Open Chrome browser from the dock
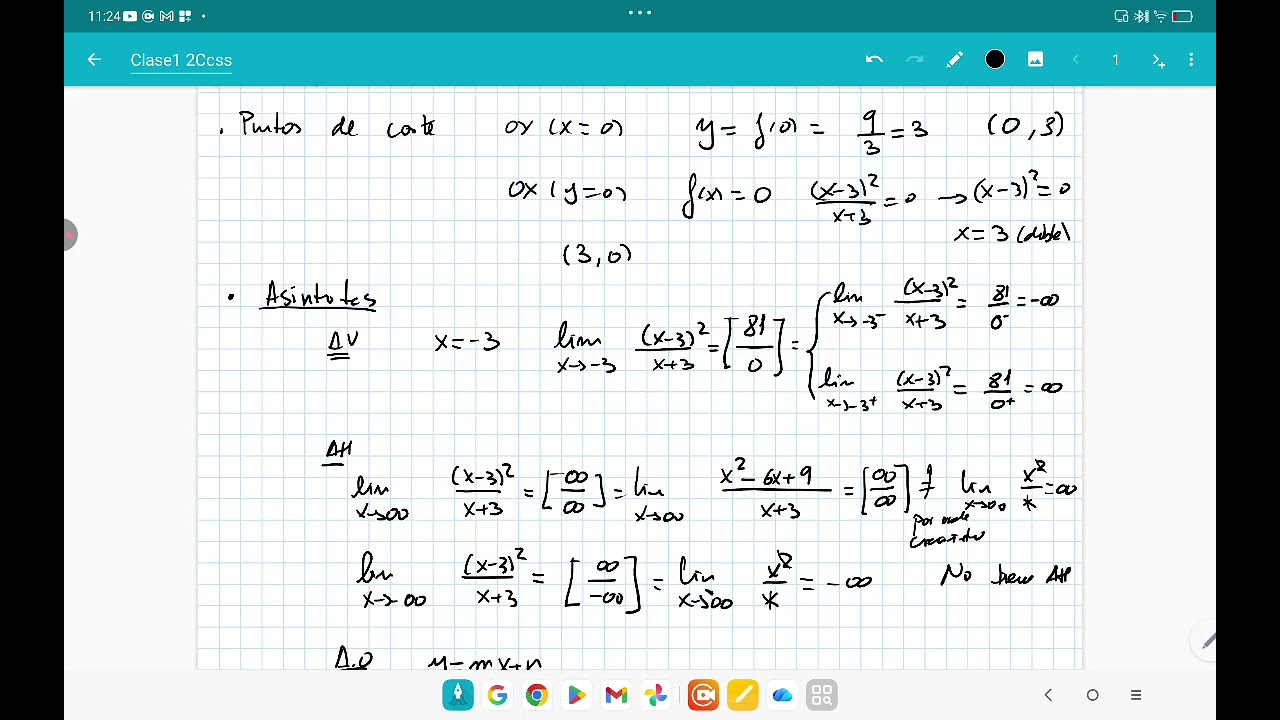 537,695
